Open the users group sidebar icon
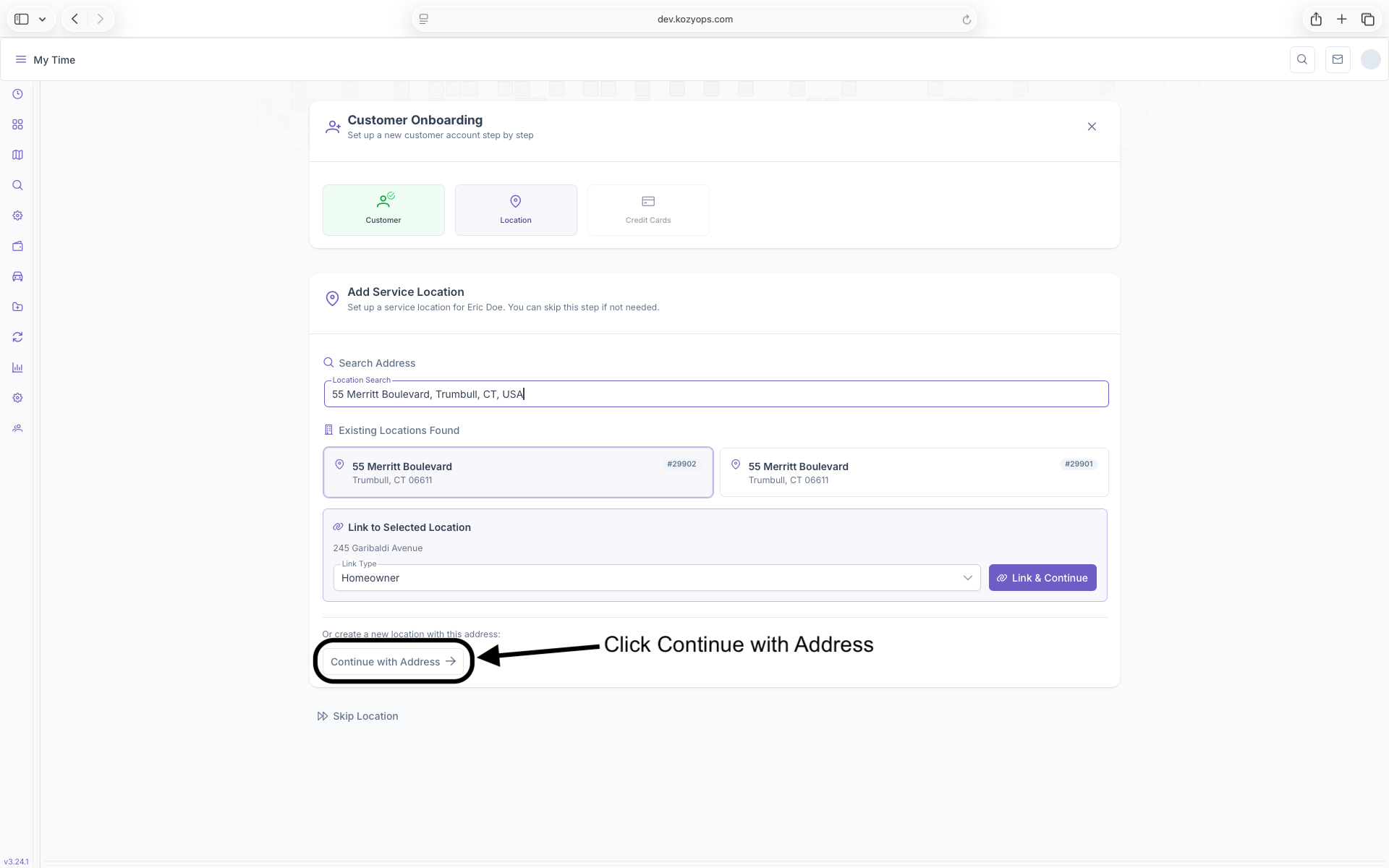The height and width of the screenshot is (868, 1389). [x=17, y=428]
